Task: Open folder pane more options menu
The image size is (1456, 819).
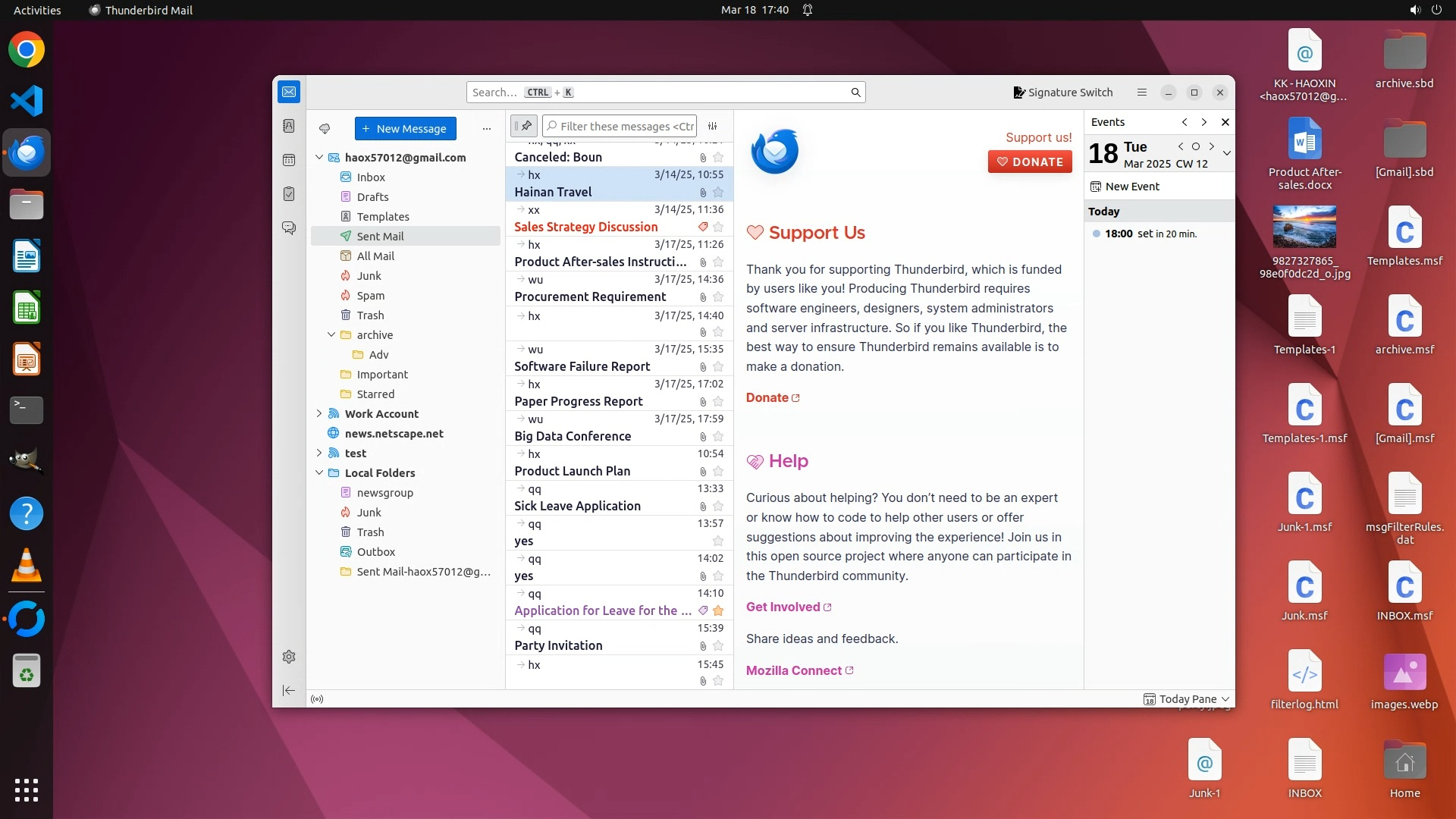Action: pos(486,129)
